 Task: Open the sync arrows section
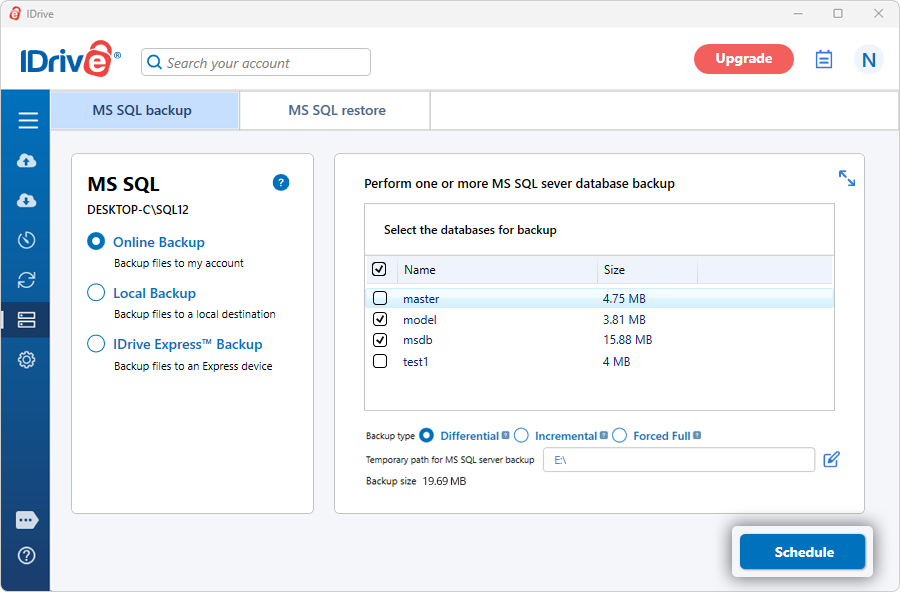coord(26,280)
